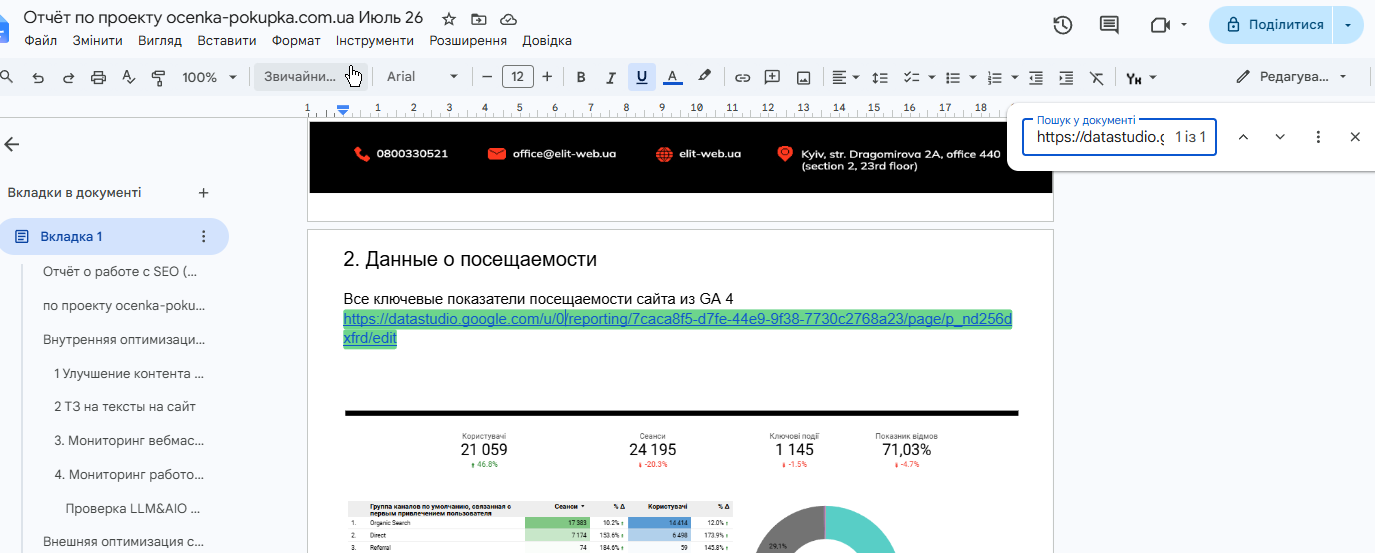Open the Розширення menu

coord(468,41)
